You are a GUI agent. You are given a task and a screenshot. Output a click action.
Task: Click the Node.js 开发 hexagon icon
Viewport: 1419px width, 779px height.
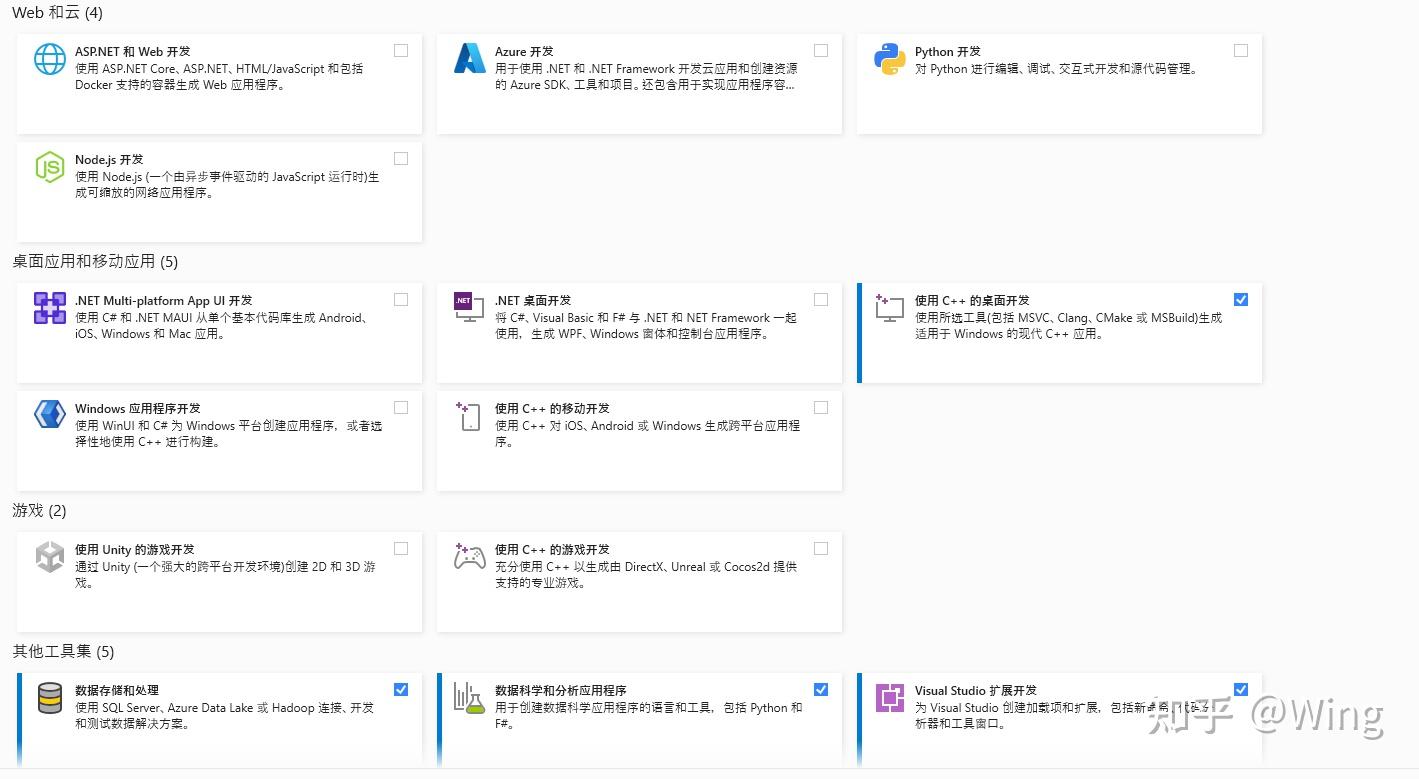(49, 167)
